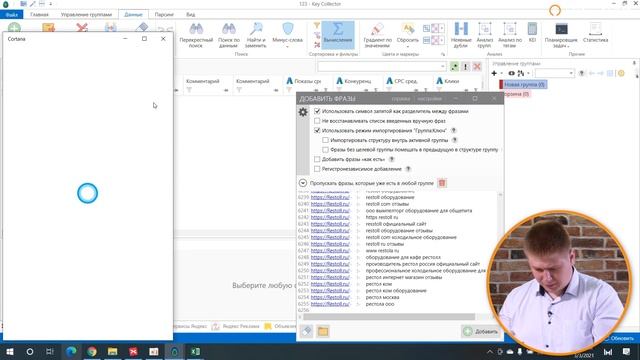Uncheck Использовать режим импортирования Группа:Ключ

(317, 131)
